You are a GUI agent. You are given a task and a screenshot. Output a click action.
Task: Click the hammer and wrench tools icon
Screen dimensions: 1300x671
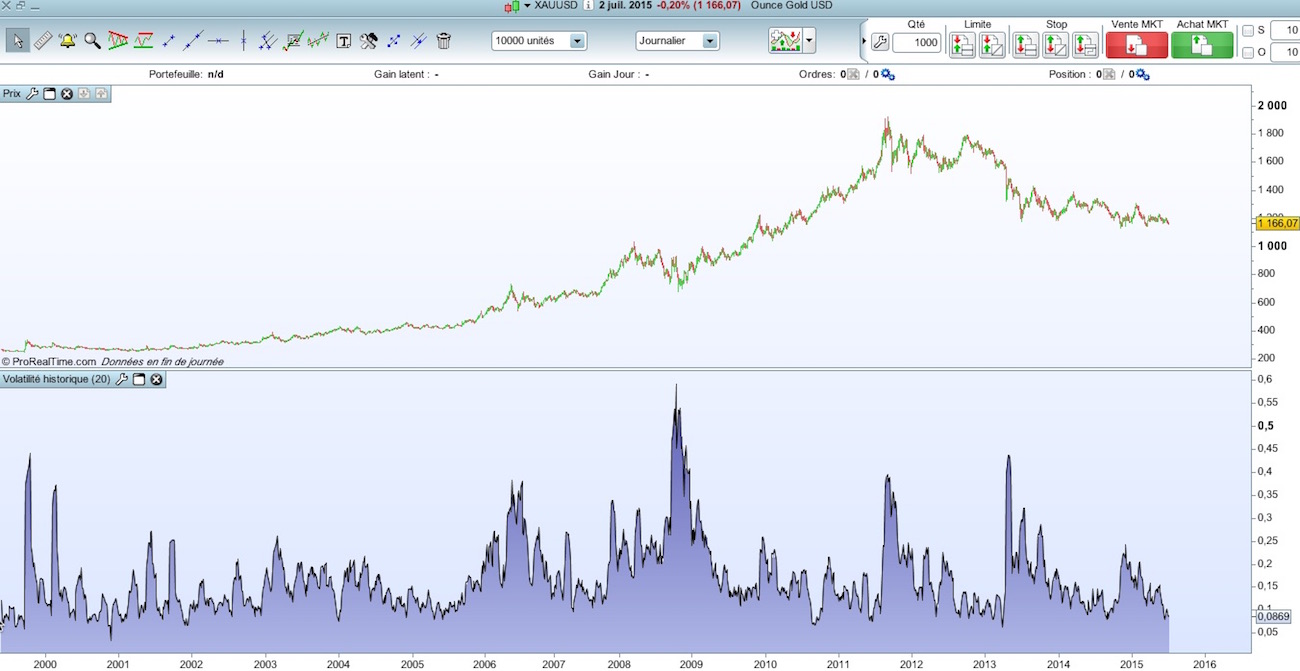(x=368, y=41)
